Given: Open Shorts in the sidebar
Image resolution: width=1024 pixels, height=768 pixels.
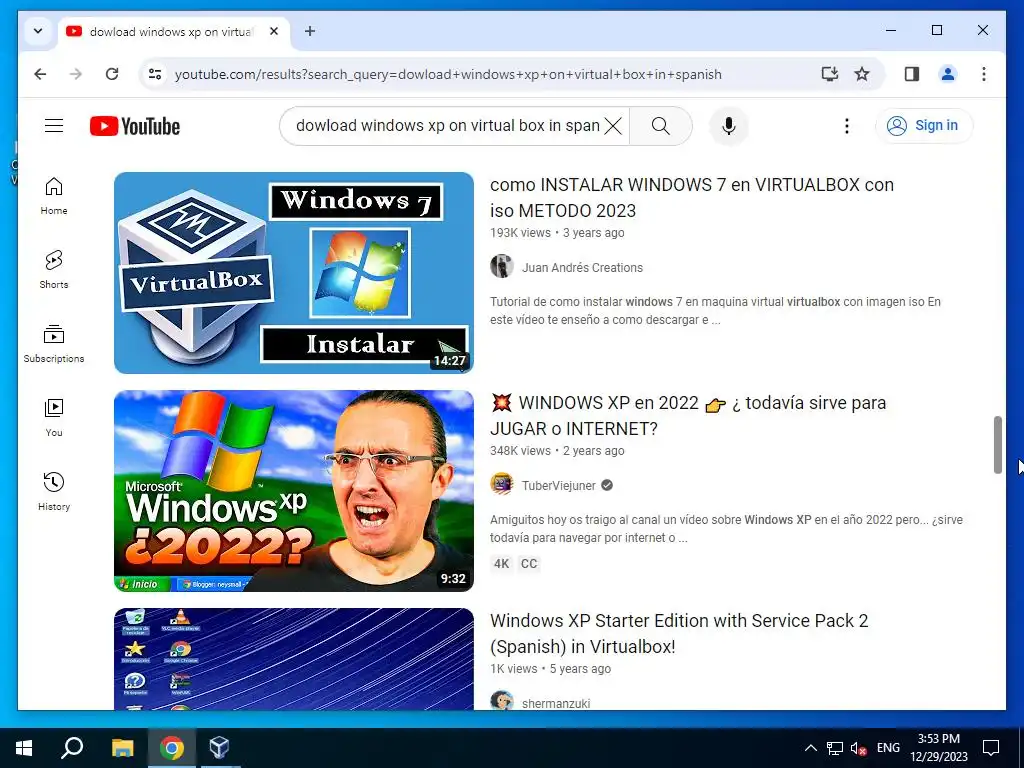Looking at the screenshot, I should pos(54,270).
